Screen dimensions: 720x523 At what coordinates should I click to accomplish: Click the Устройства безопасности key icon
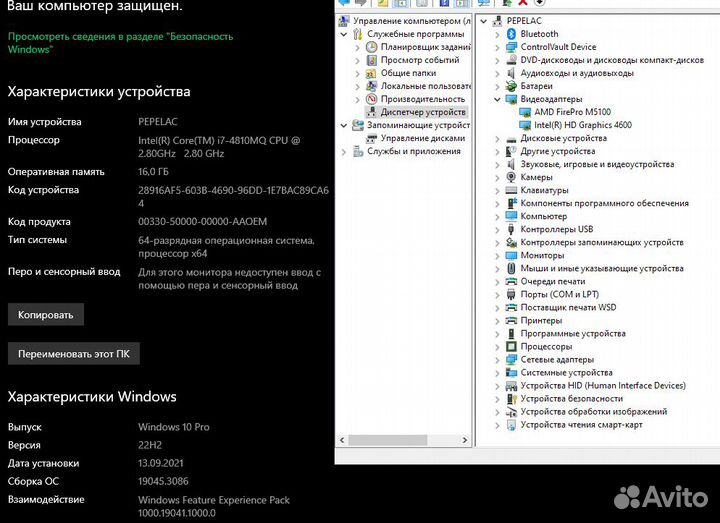[511, 399]
